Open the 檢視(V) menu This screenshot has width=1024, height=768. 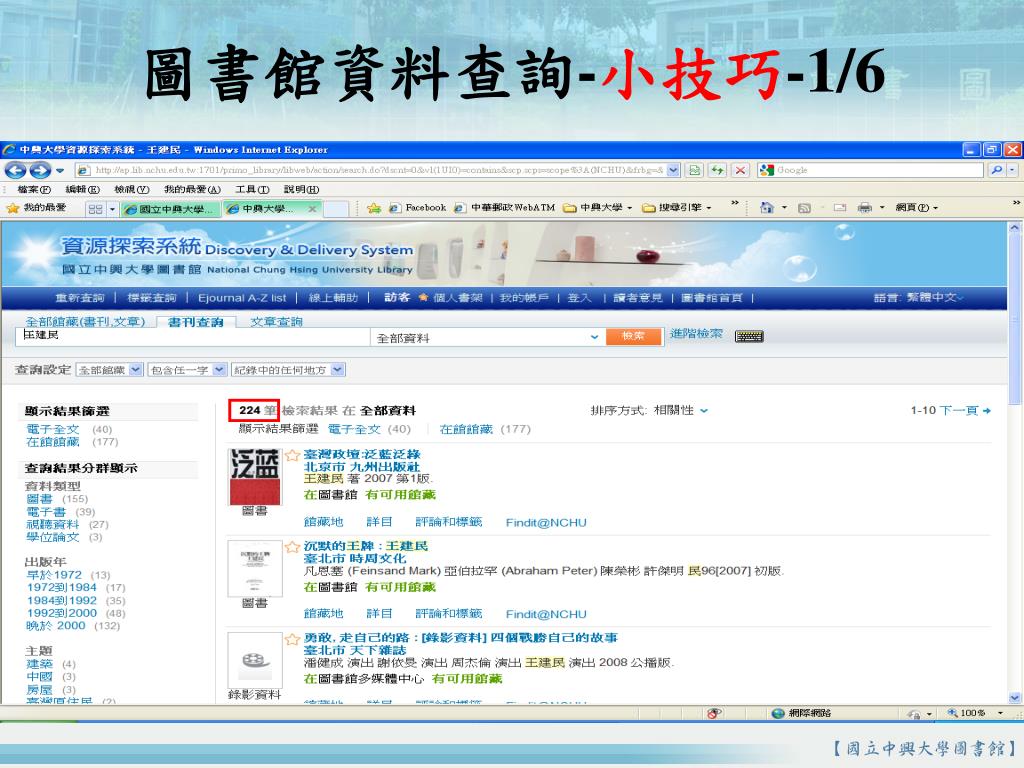(131, 189)
